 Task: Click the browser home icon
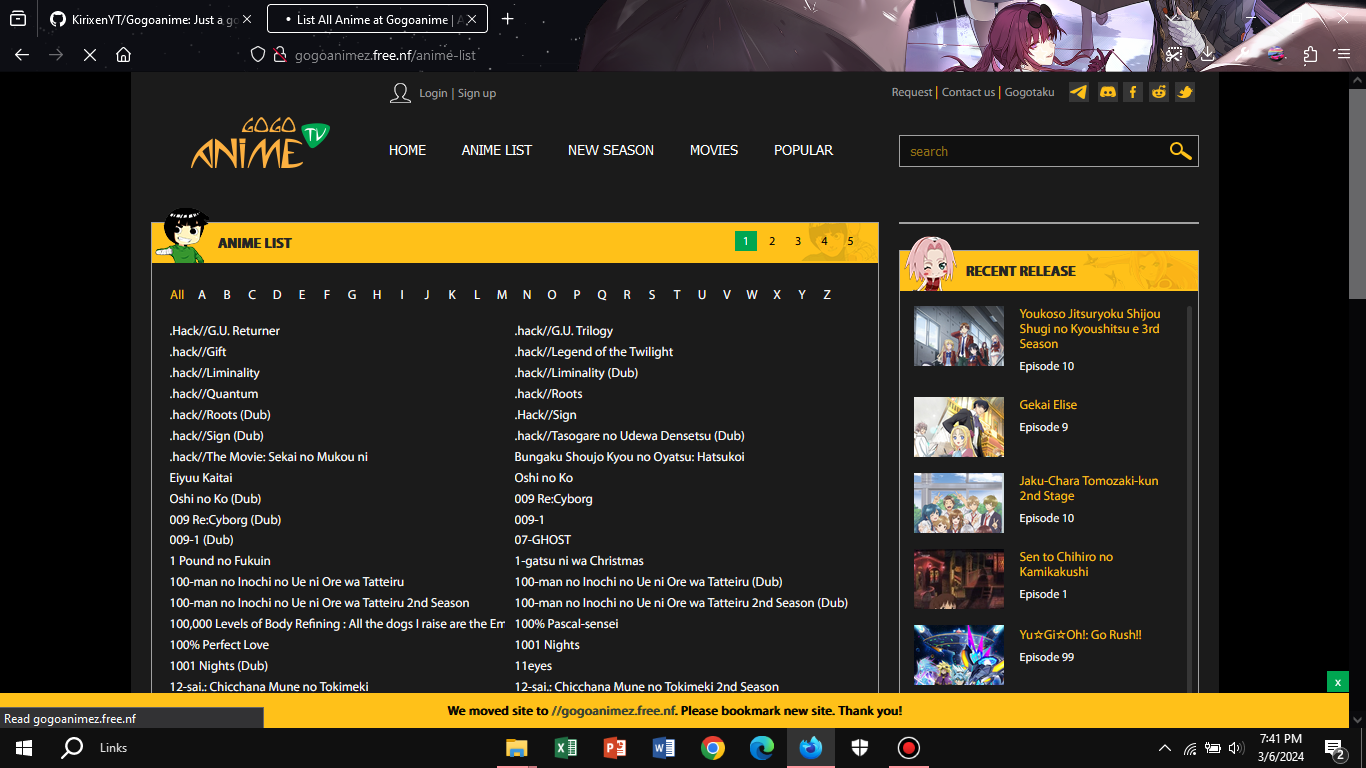(x=123, y=55)
